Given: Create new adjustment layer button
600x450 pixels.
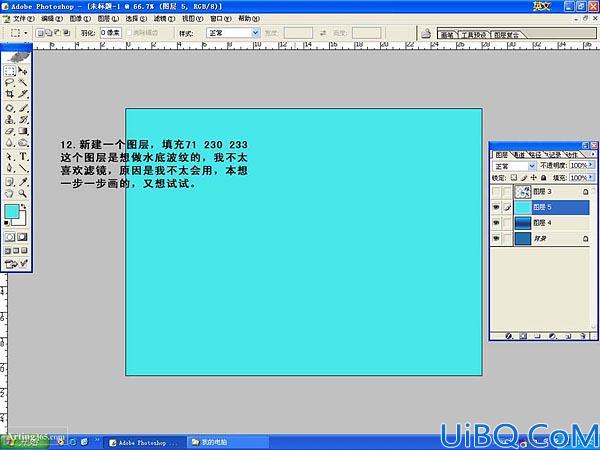Looking at the screenshot, I should tap(552, 336).
